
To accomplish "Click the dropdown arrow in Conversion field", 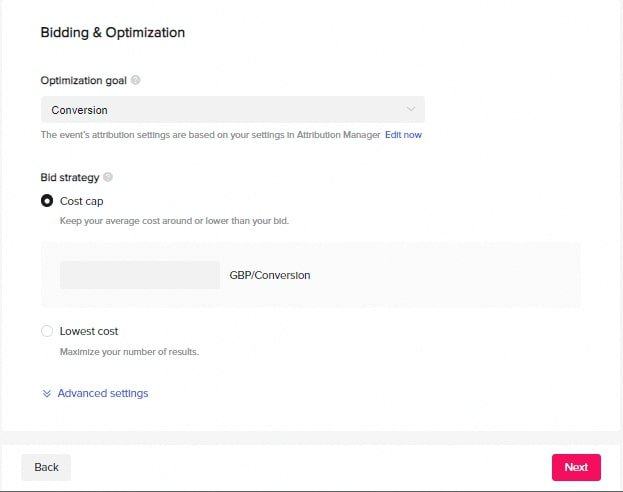I will (411, 109).
